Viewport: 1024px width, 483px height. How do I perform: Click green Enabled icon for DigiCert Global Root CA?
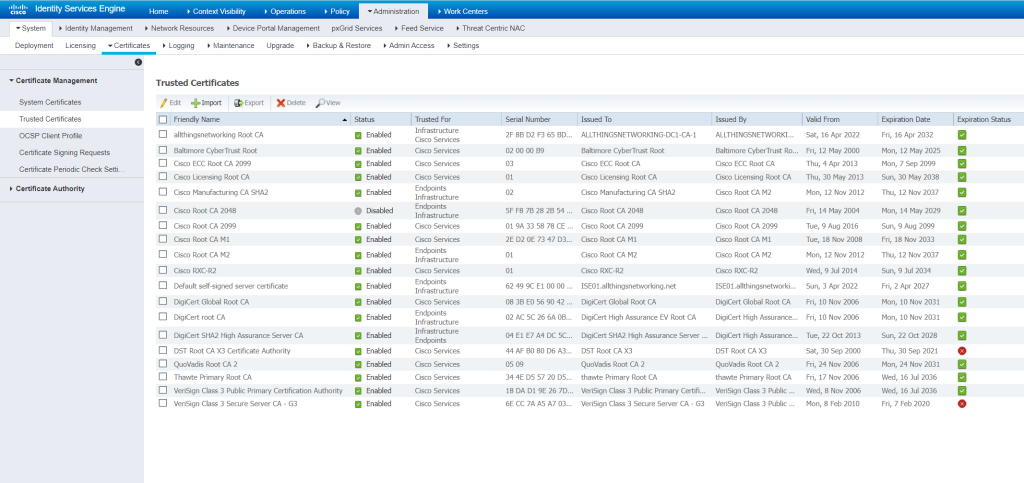358,302
